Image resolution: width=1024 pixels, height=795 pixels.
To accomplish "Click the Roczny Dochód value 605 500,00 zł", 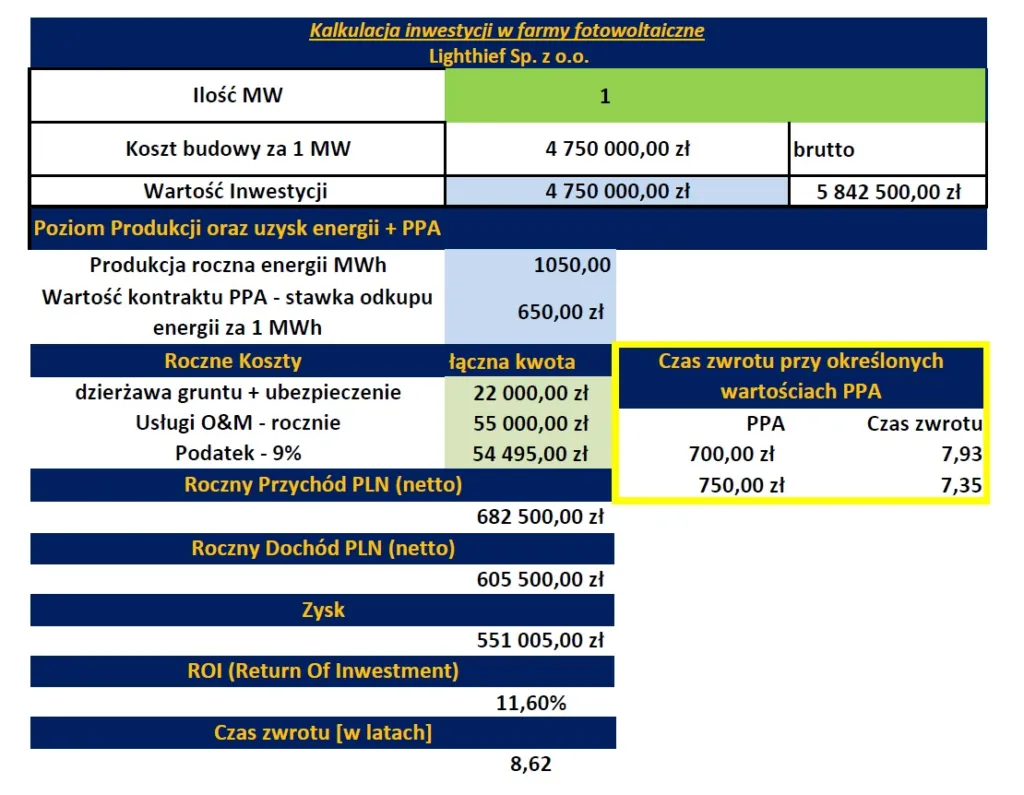I will click(x=540, y=579).
